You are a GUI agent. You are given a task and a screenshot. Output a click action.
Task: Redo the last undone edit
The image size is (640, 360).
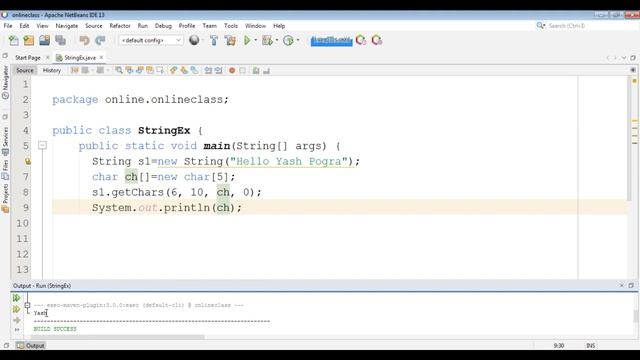(100, 40)
